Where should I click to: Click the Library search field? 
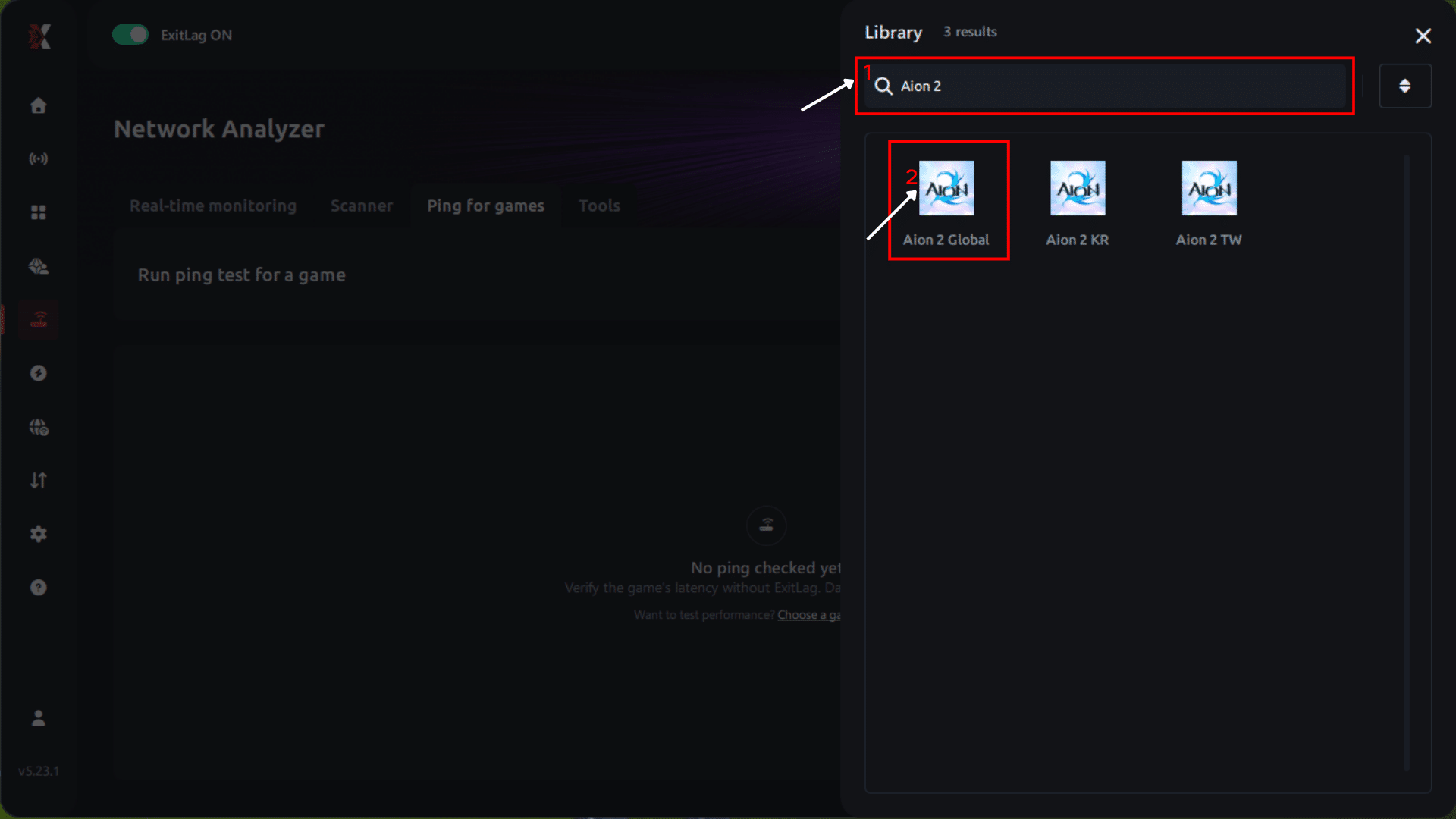[1105, 86]
